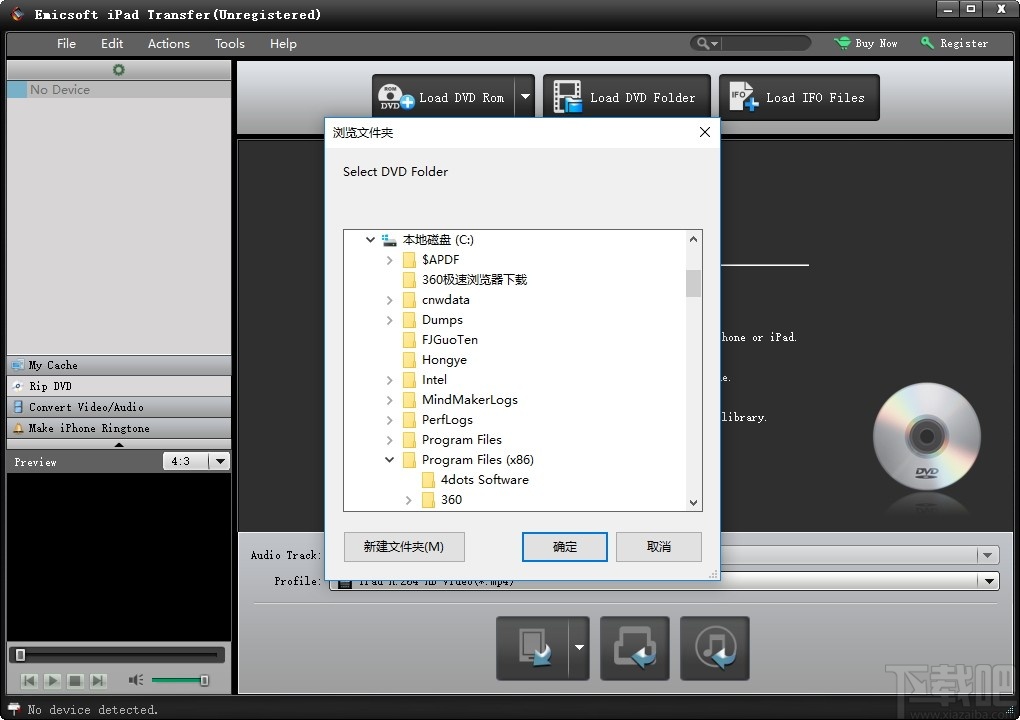The height and width of the screenshot is (720, 1020).
Task: Click the Register key icon
Action: point(928,43)
